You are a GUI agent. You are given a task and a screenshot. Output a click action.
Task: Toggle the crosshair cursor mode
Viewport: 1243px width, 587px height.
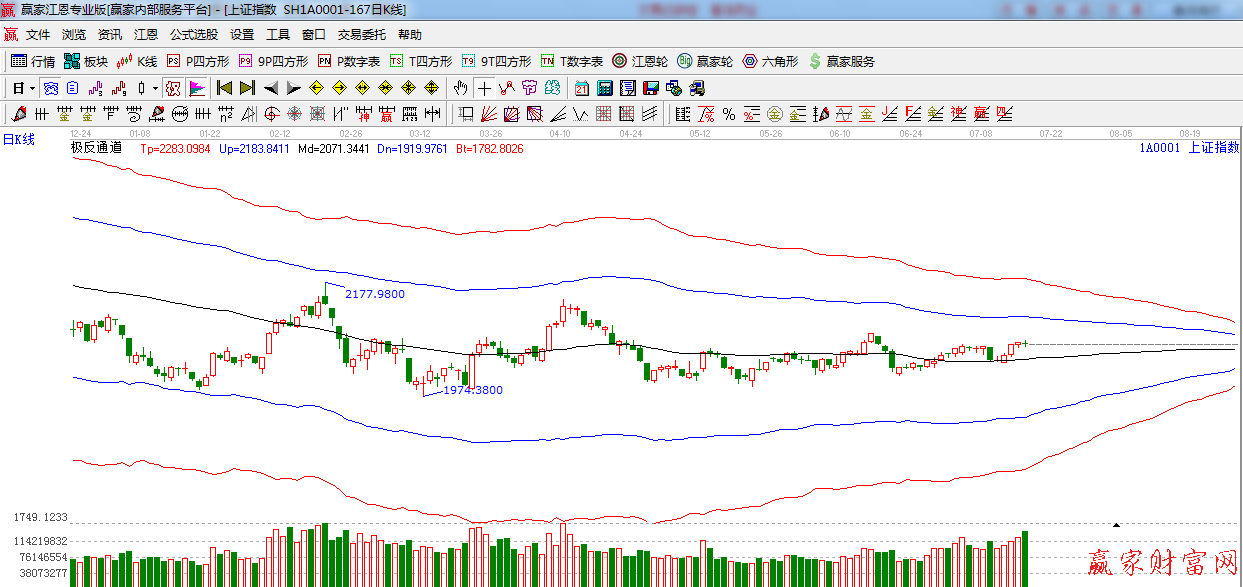tap(484, 88)
